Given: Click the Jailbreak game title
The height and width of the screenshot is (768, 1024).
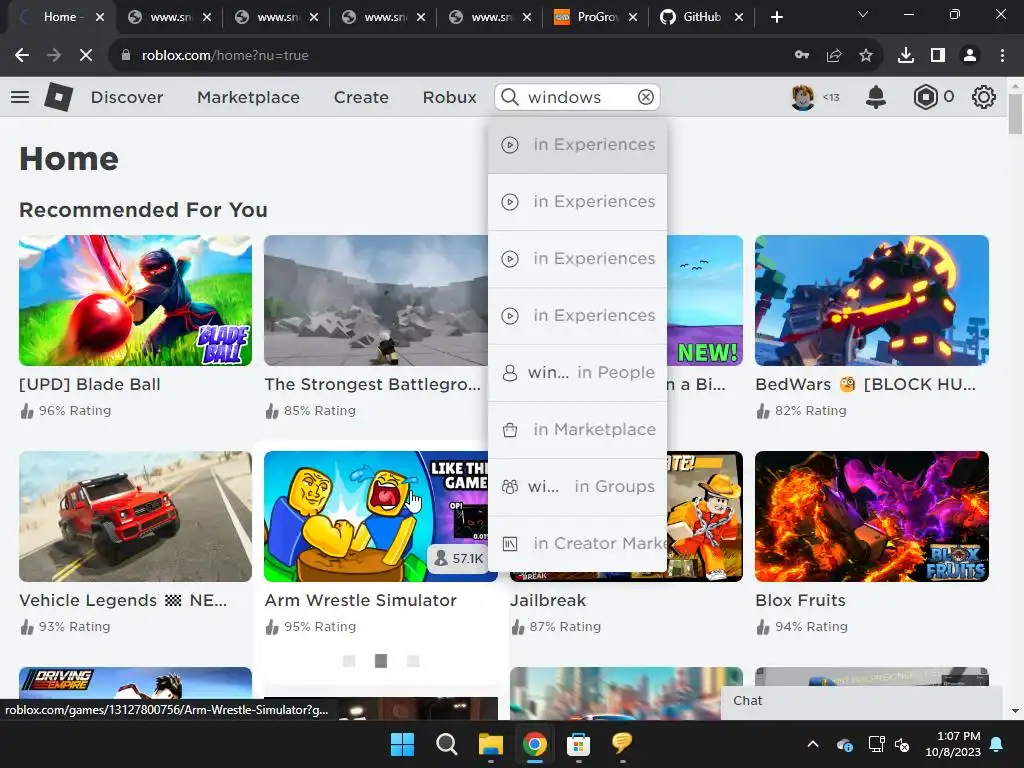Looking at the screenshot, I should (x=547, y=600).
